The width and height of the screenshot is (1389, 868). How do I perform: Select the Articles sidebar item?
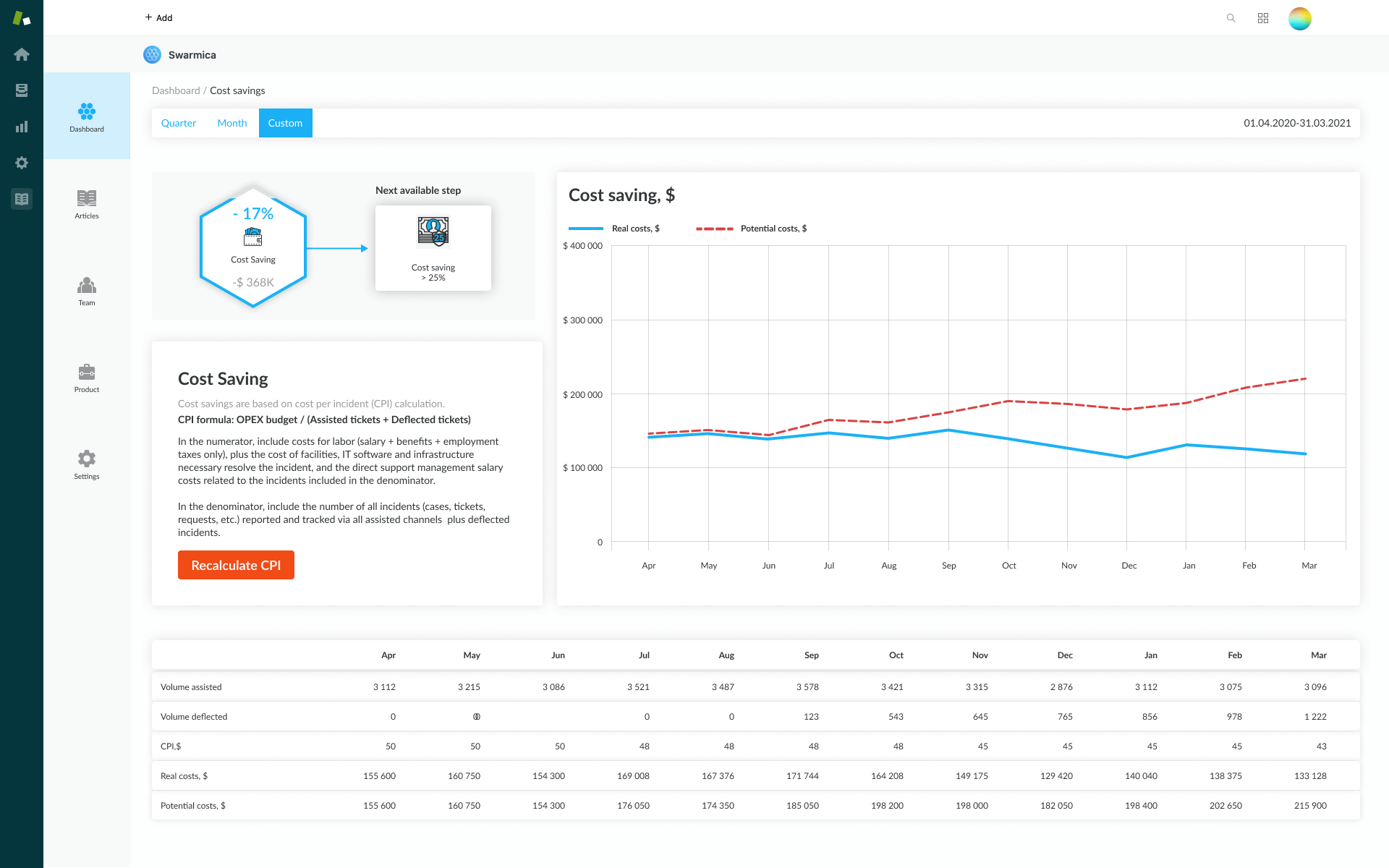[87, 204]
